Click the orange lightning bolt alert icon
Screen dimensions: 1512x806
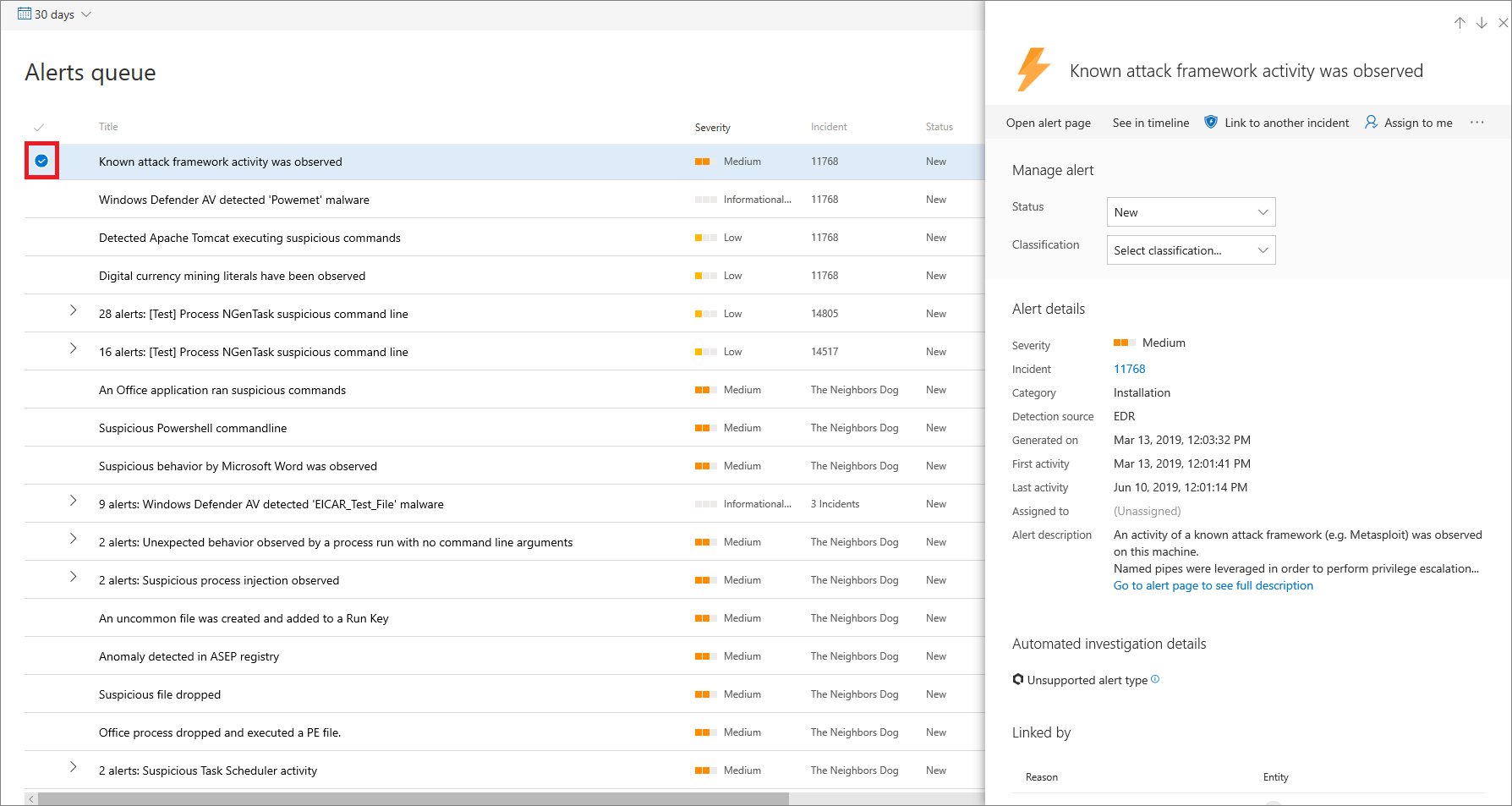1033,69
